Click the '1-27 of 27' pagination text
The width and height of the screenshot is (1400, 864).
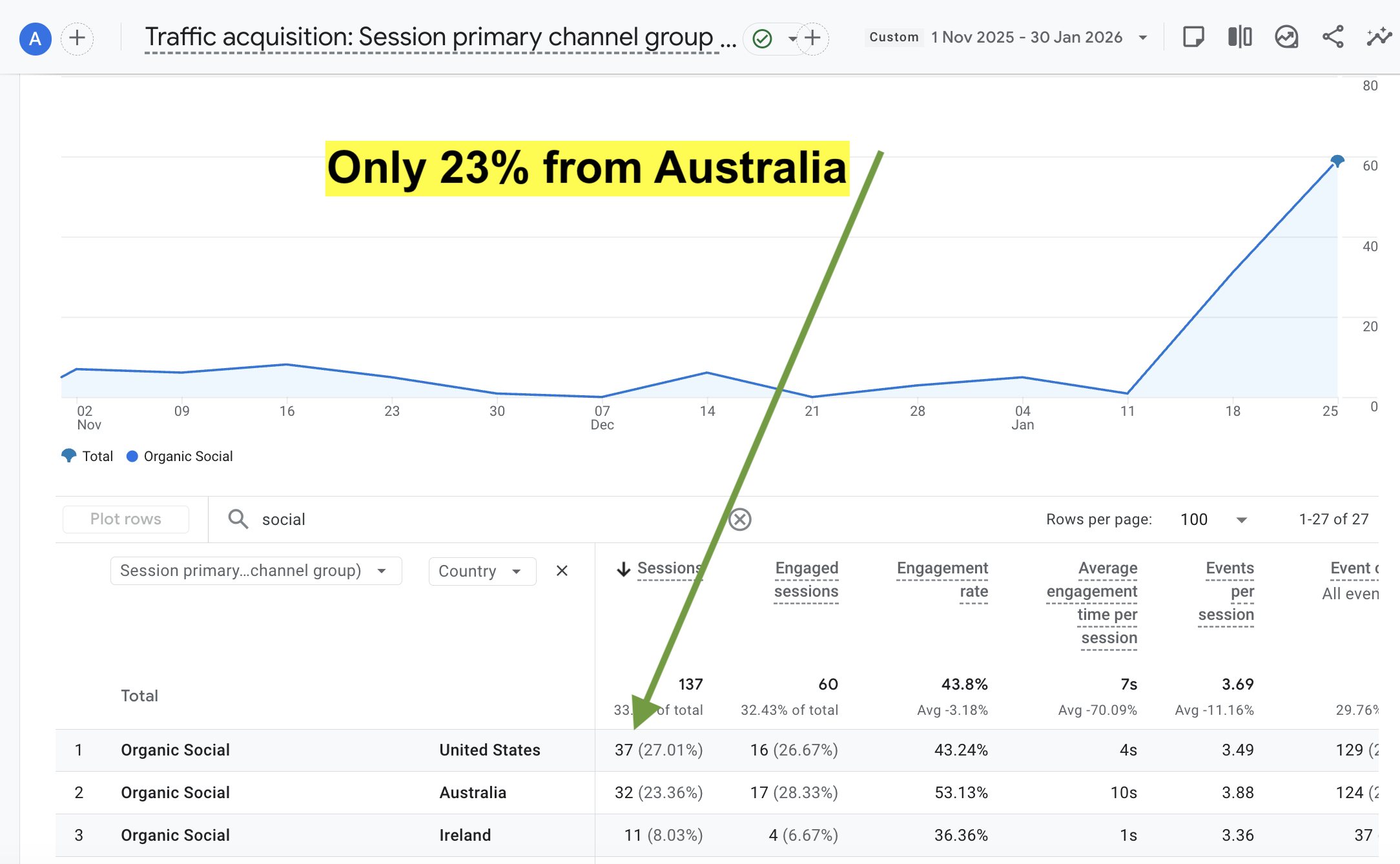[1333, 519]
